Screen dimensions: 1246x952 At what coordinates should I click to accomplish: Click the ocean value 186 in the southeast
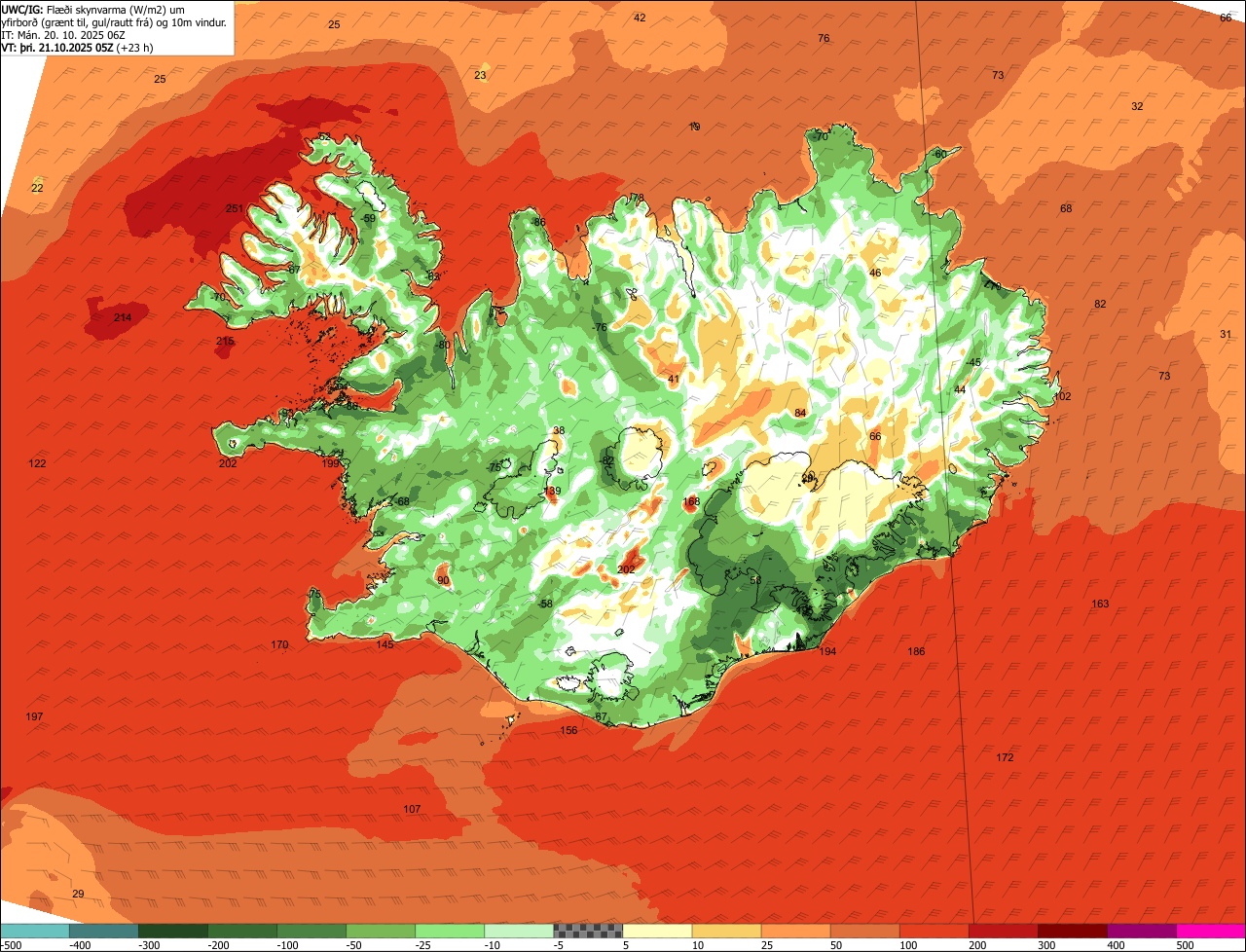pos(916,652)
